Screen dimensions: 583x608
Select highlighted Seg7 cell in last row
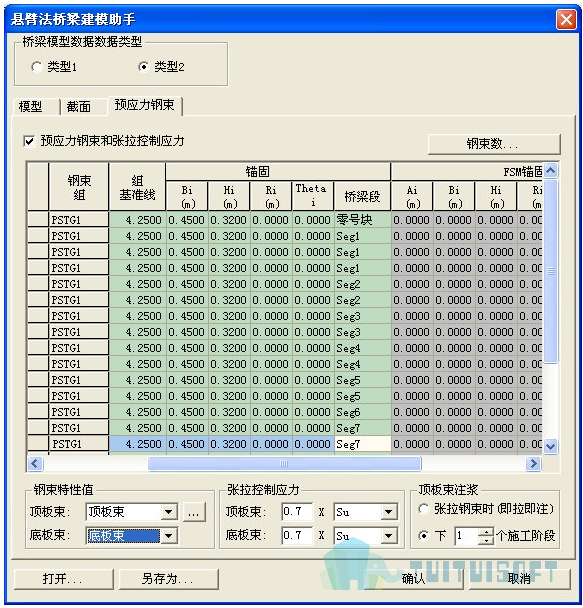pyautogui.click(x=362, y=444)
